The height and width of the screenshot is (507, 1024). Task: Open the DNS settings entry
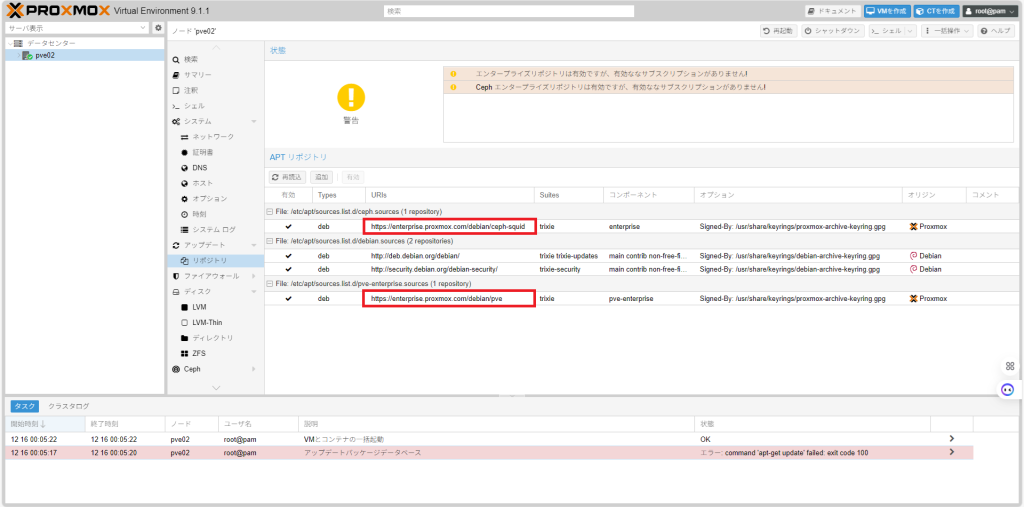(199, 168)
